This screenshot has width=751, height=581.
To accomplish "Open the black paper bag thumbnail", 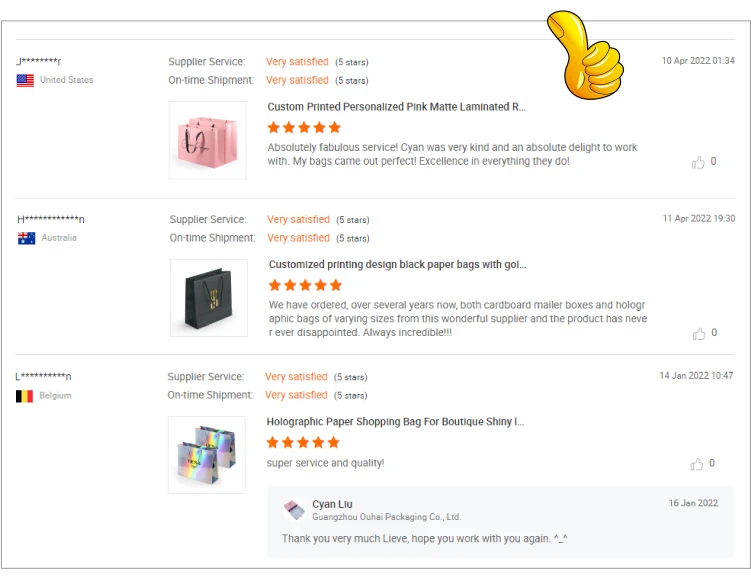I will coord(209,298).
